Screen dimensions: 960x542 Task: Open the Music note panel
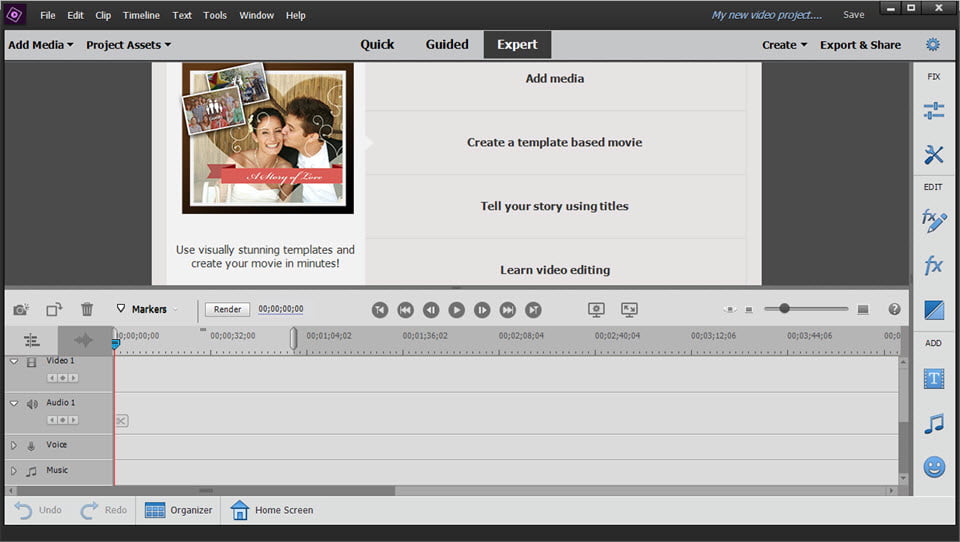click(x=934, y=423)
